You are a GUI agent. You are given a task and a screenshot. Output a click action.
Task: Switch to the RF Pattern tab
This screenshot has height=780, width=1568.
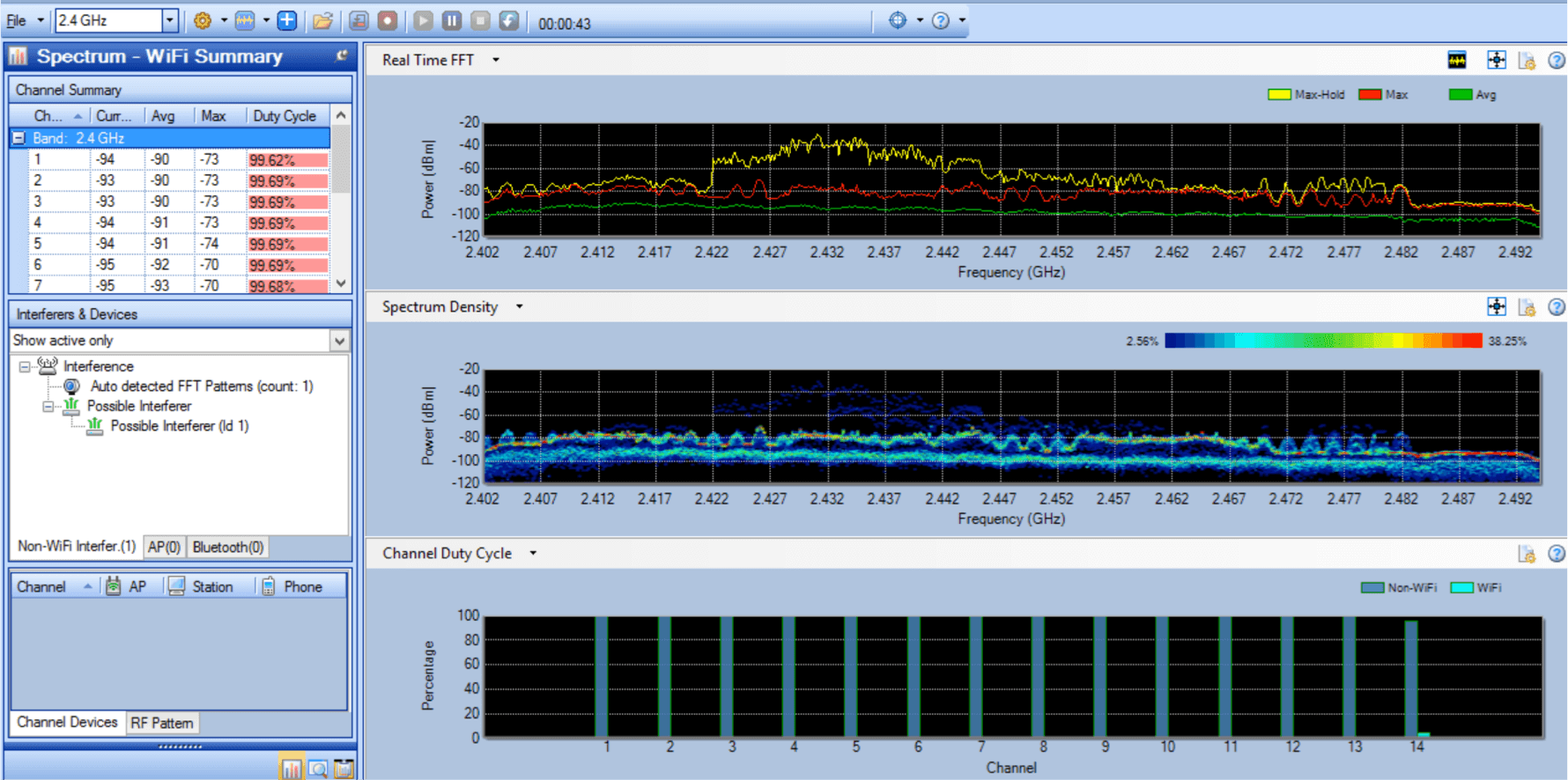tap(162, 723)
